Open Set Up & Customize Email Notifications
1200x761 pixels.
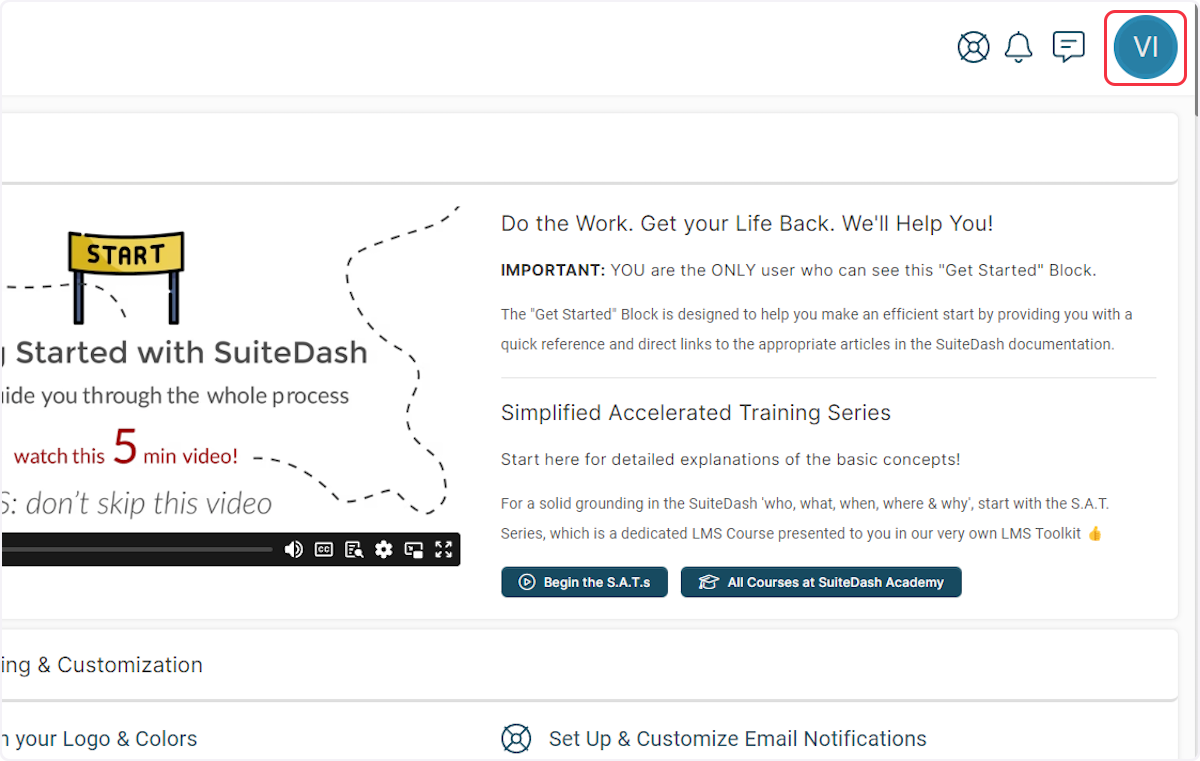coord(738,739)
